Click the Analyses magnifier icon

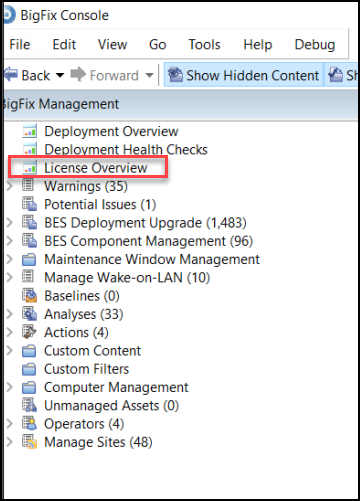pos(29,314)
